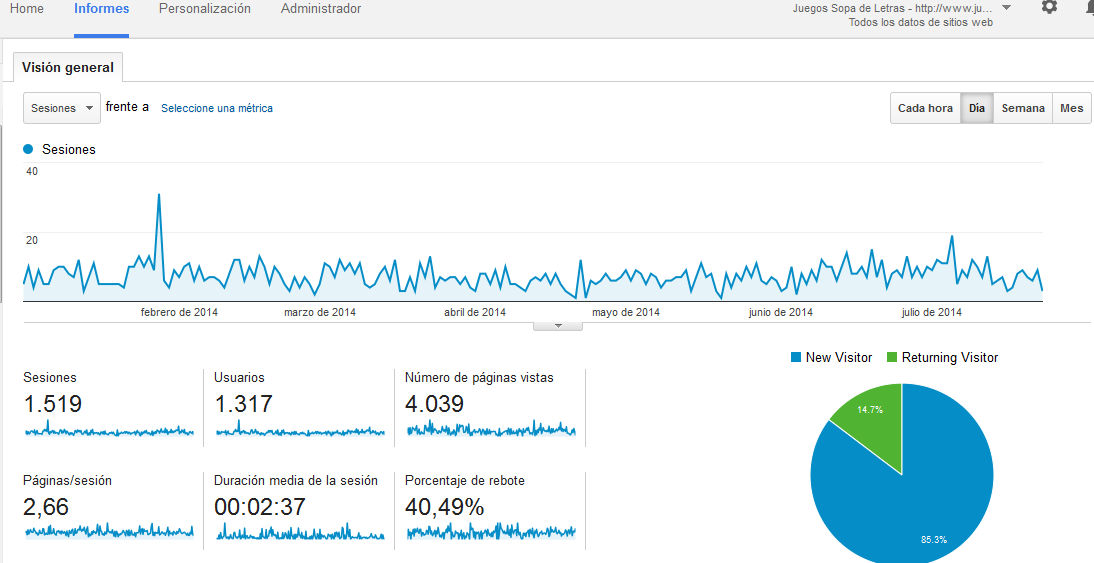
Task: Open the Sesiones metric dropdown
Action: (62, 108)
